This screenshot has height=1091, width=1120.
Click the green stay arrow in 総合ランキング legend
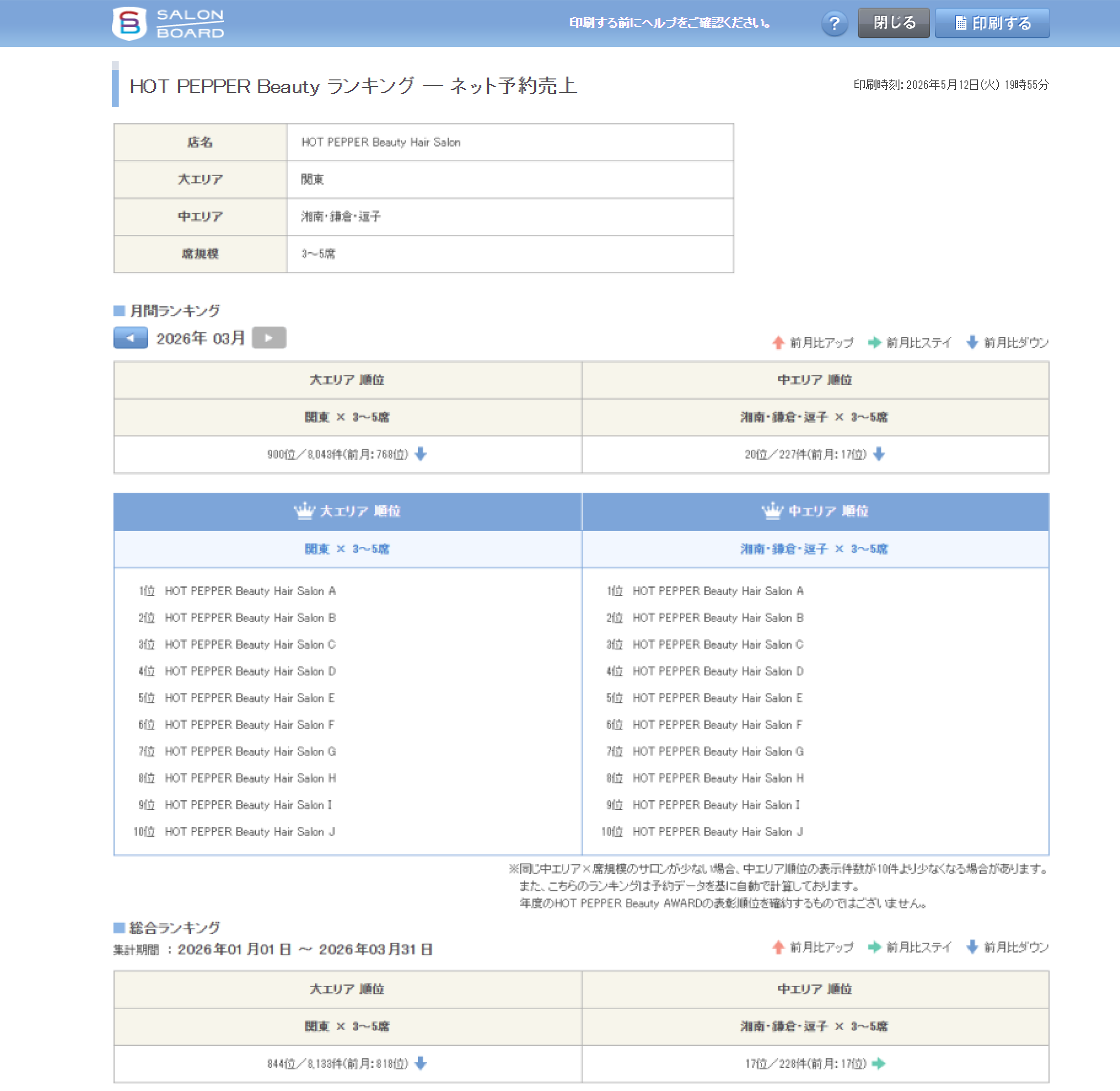pyautogui.click(x=874, y=947)
